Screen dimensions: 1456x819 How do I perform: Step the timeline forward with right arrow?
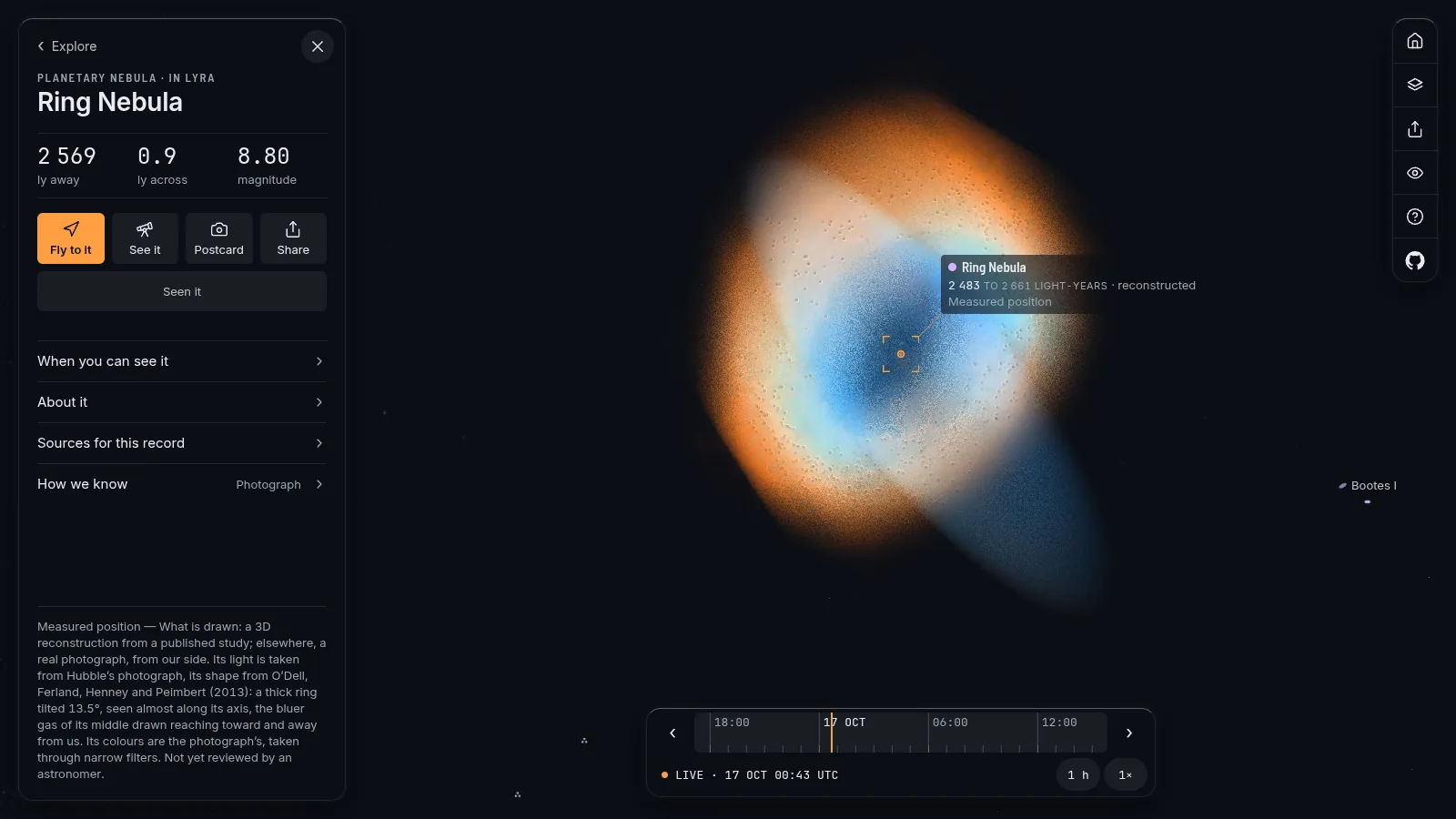point(1129,733)
